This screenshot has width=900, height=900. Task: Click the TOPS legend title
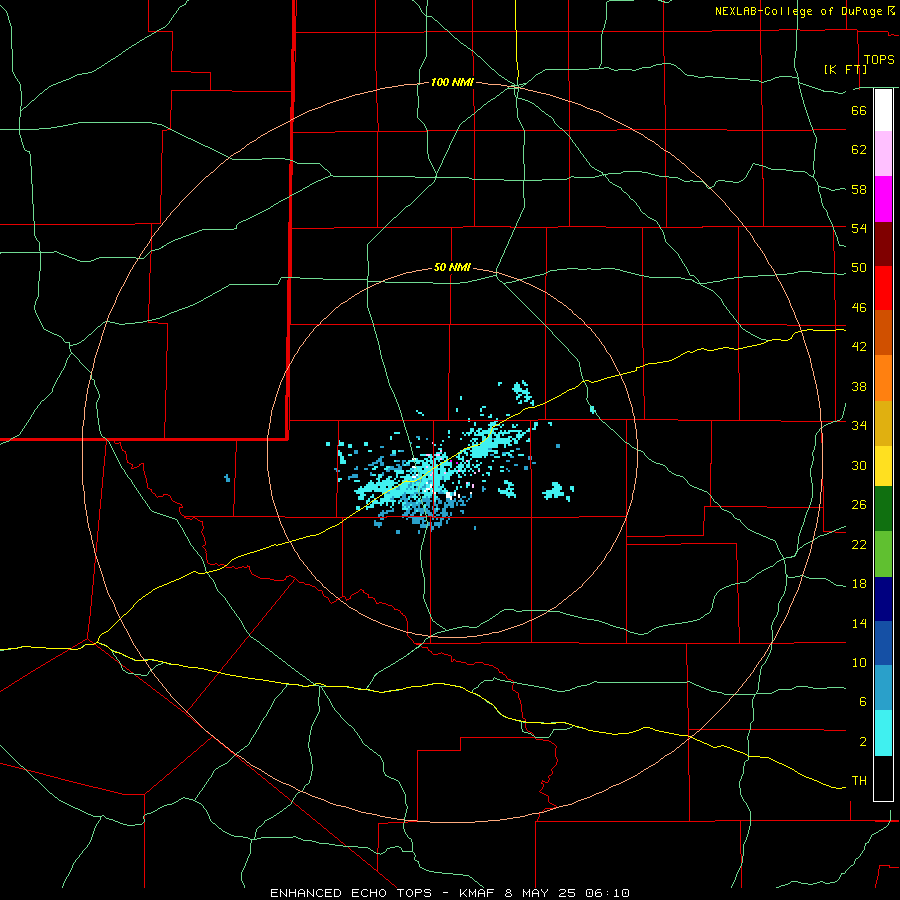click(x=879, y=59)
